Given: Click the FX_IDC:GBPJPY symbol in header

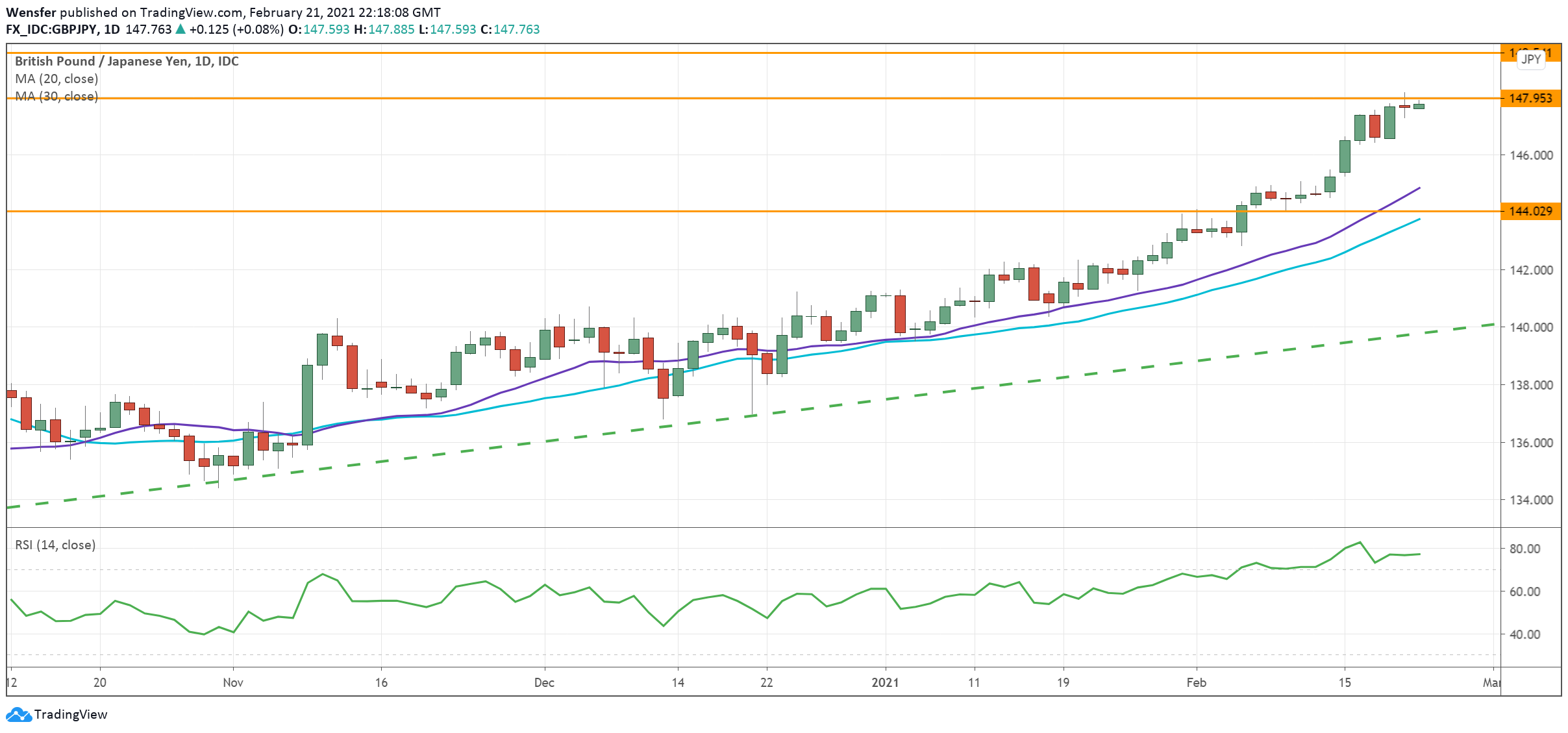Looking at the screenshot, I should (52, 29).
